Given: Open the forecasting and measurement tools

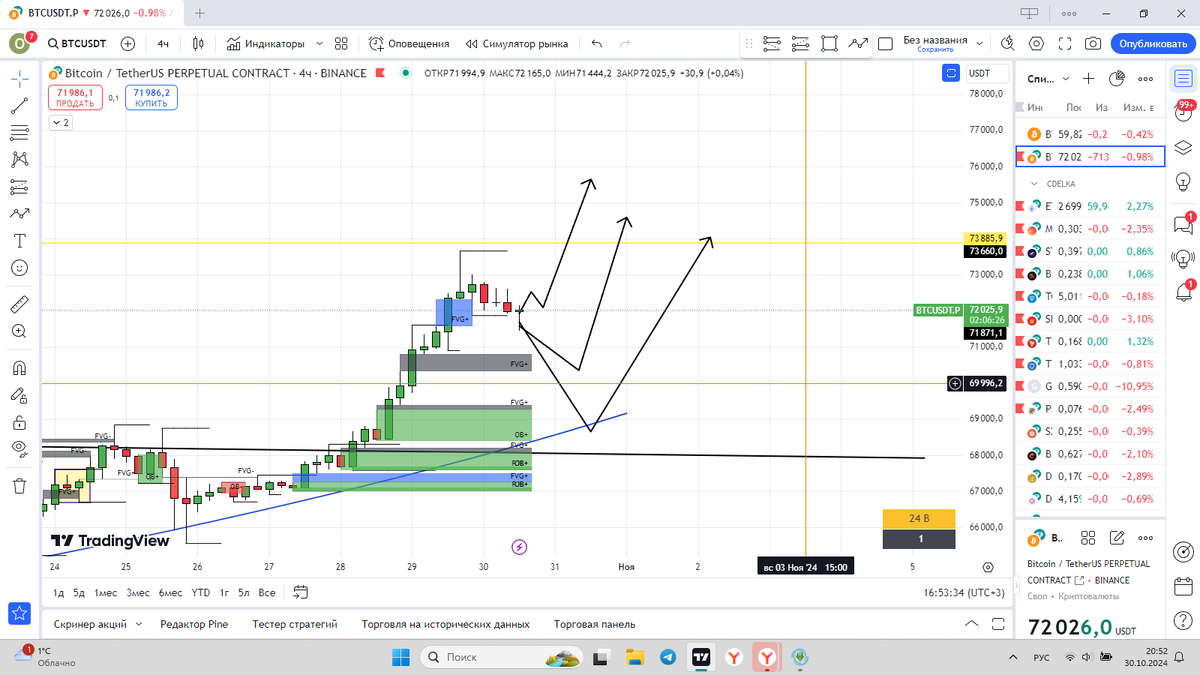Looking at the screenshot, I should pos(19,187).
